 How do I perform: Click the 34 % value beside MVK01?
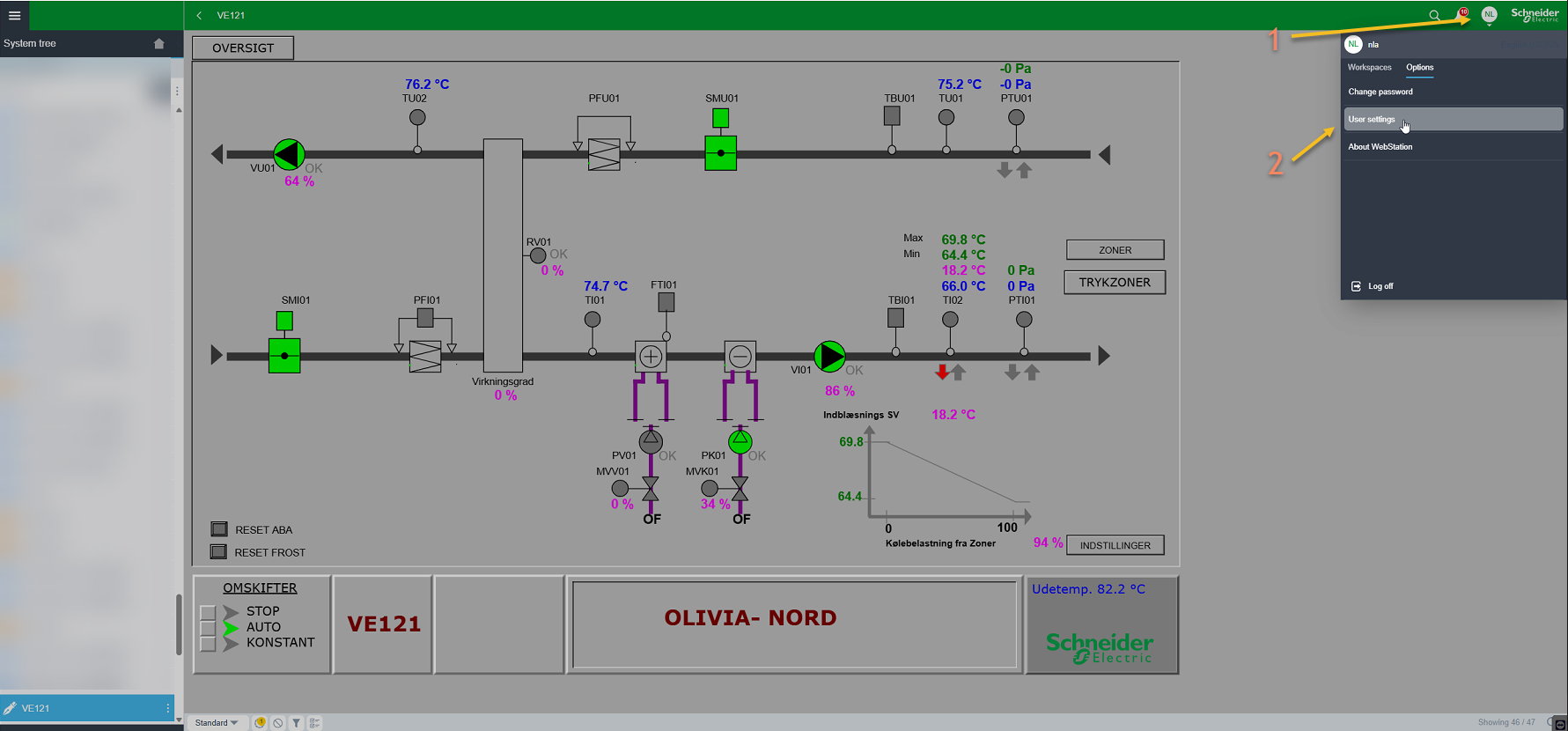coord(716,505)
